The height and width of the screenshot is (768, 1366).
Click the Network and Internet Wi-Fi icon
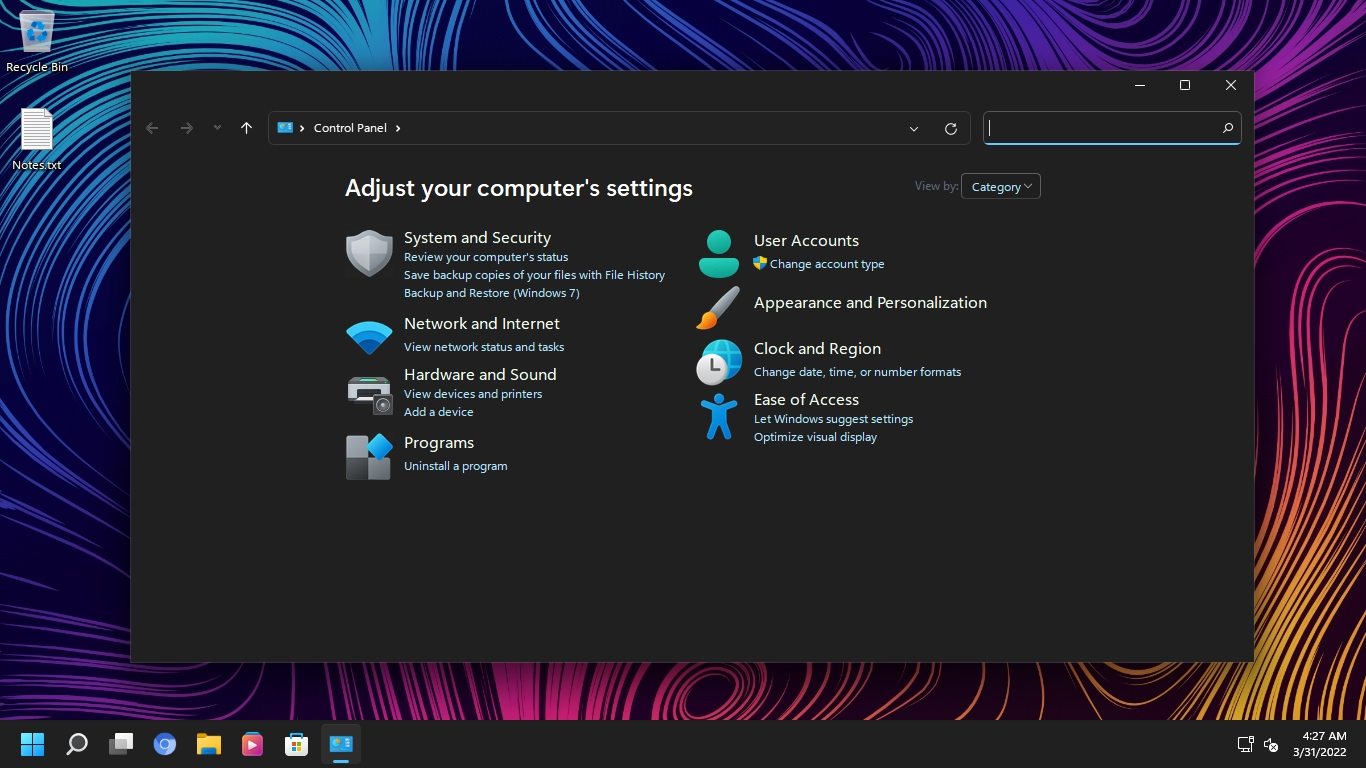coord(369,336)
